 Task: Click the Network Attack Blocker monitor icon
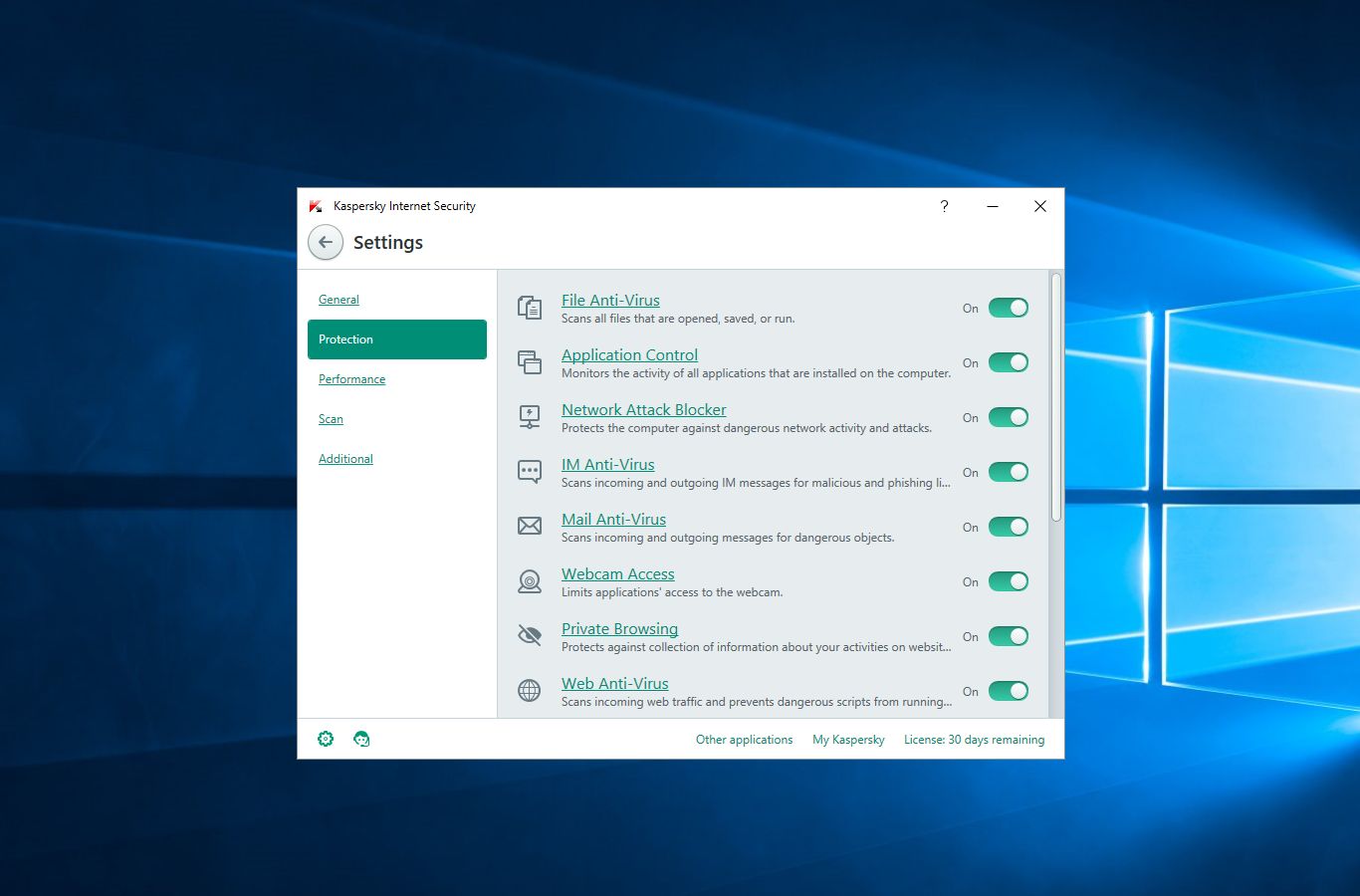pyautogui.click(x=530, y=417)
